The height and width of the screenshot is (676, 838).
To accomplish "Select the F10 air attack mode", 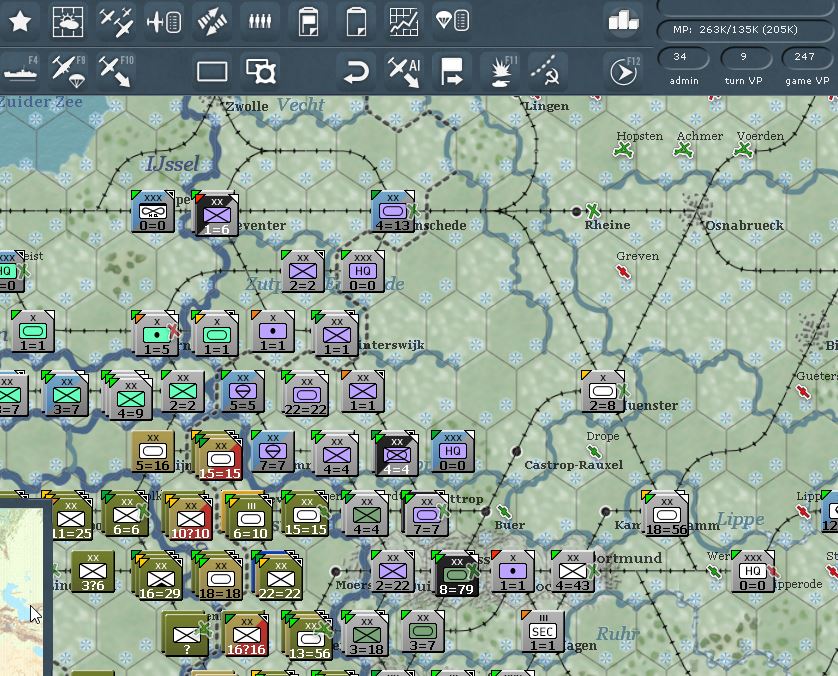I will (x=116, y=70).
